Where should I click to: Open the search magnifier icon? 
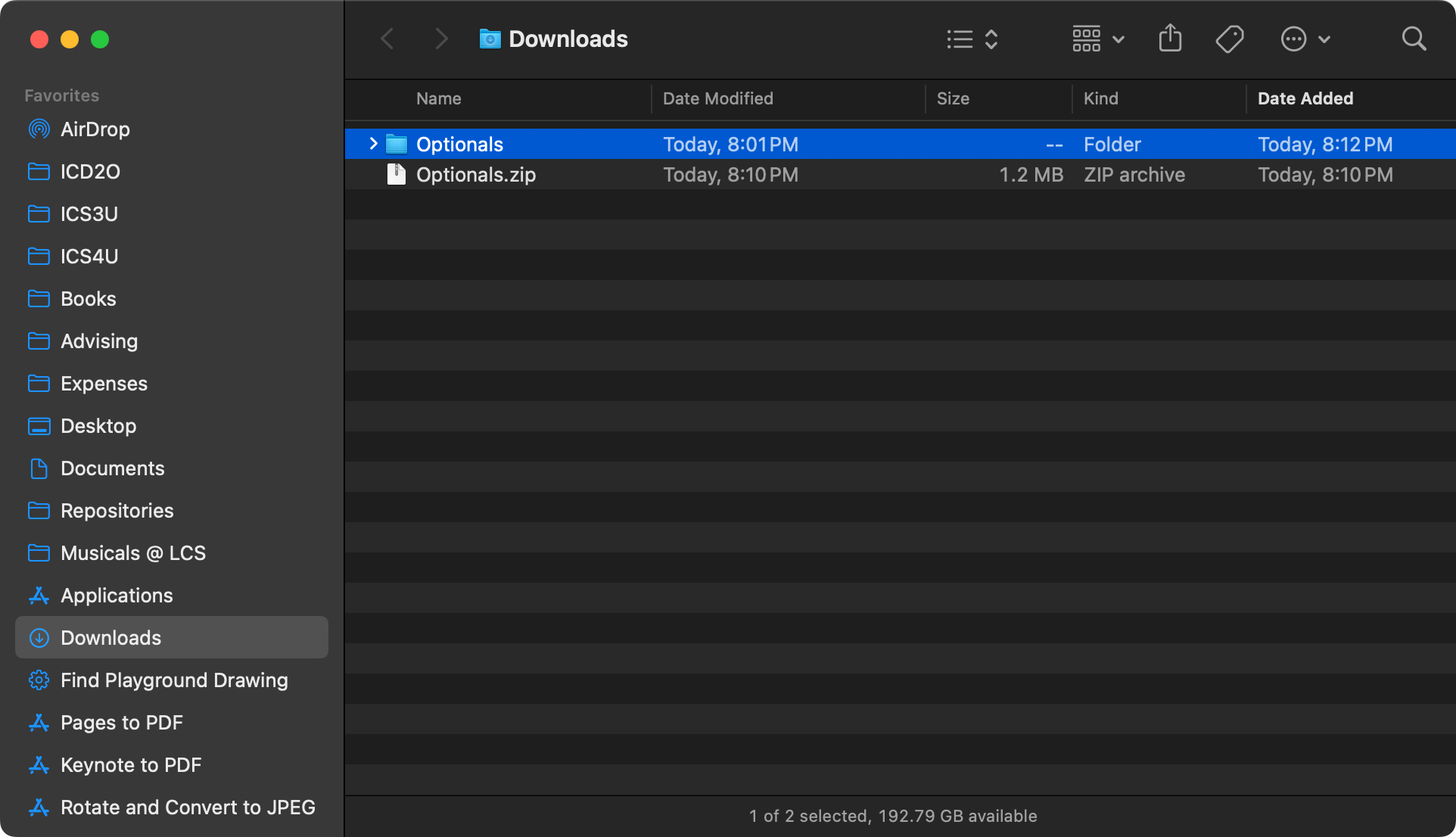1413,39
